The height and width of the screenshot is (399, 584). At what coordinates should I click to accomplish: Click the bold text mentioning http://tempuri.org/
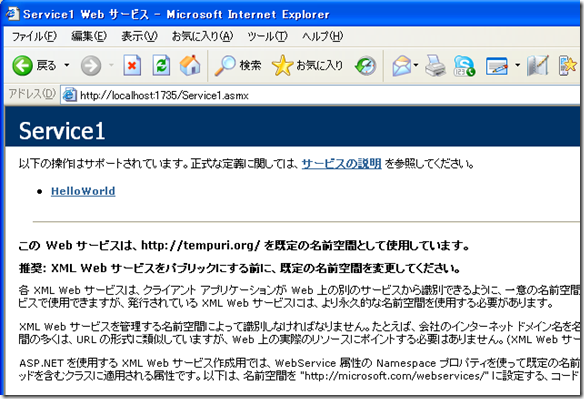244,246
